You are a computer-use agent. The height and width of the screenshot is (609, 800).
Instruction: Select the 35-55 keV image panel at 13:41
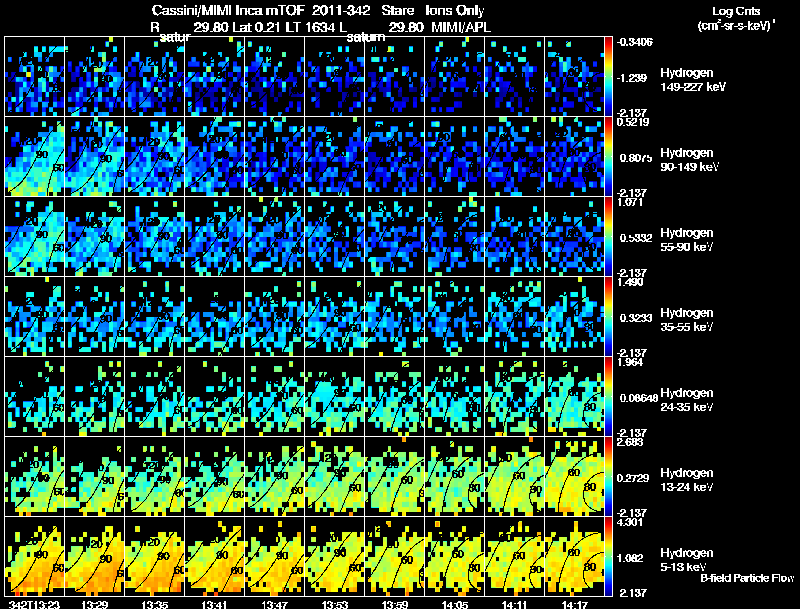pyautogui.click(x=215, y=316)
